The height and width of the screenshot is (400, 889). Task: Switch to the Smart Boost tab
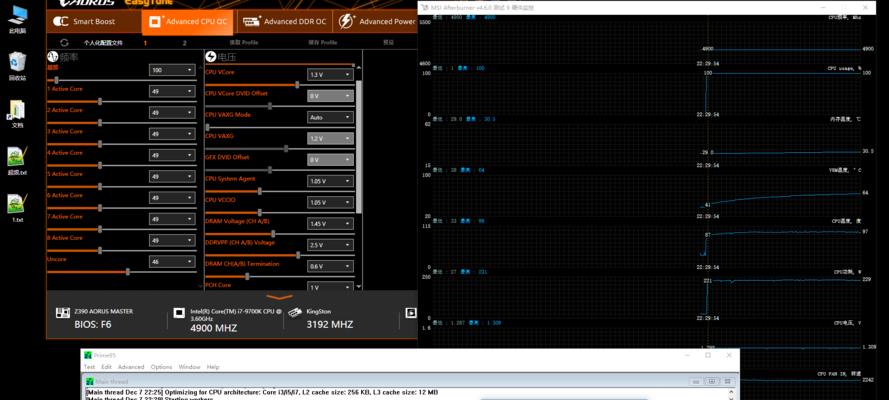(x=94, y=22)
